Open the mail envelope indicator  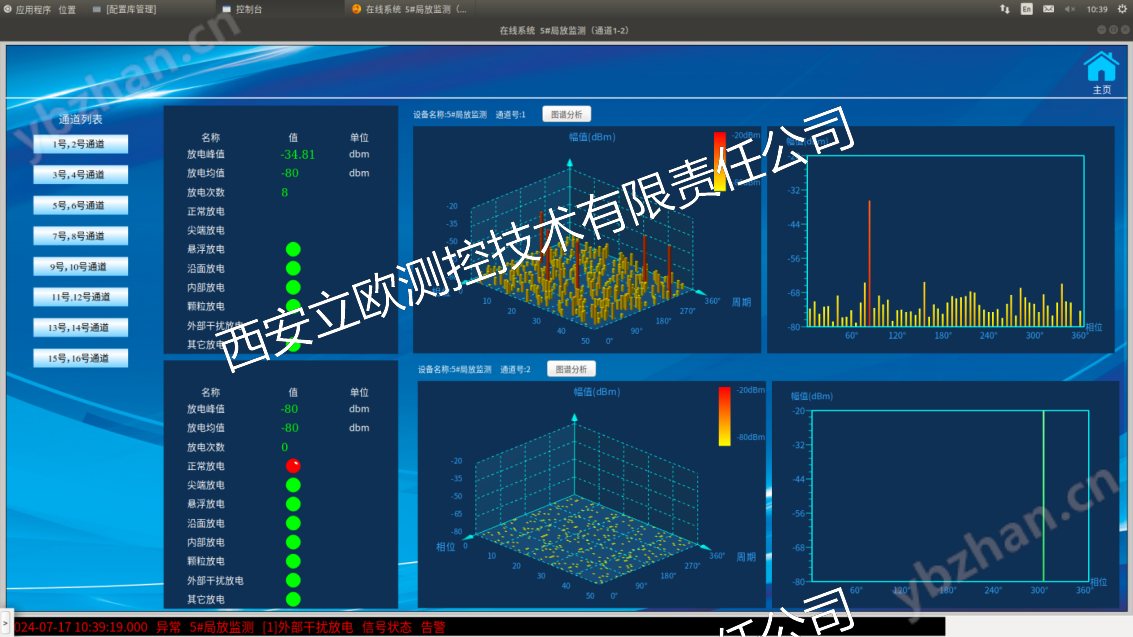[x=1048, y=9]
